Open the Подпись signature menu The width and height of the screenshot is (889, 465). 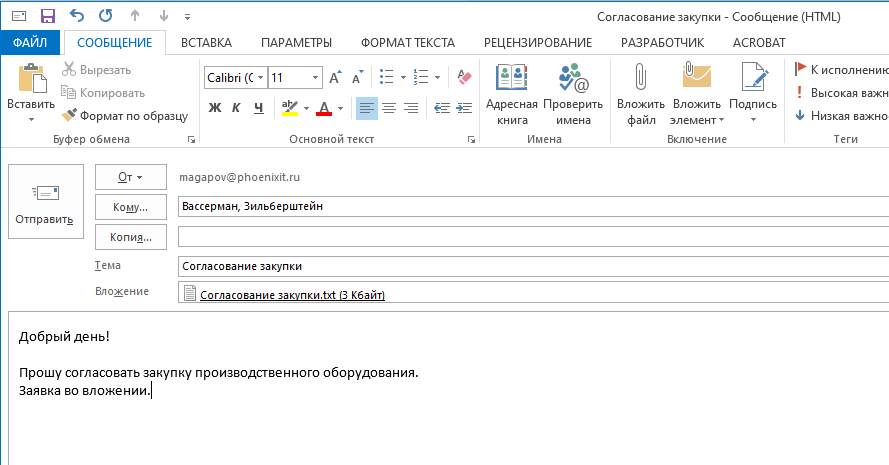[753, 94]
